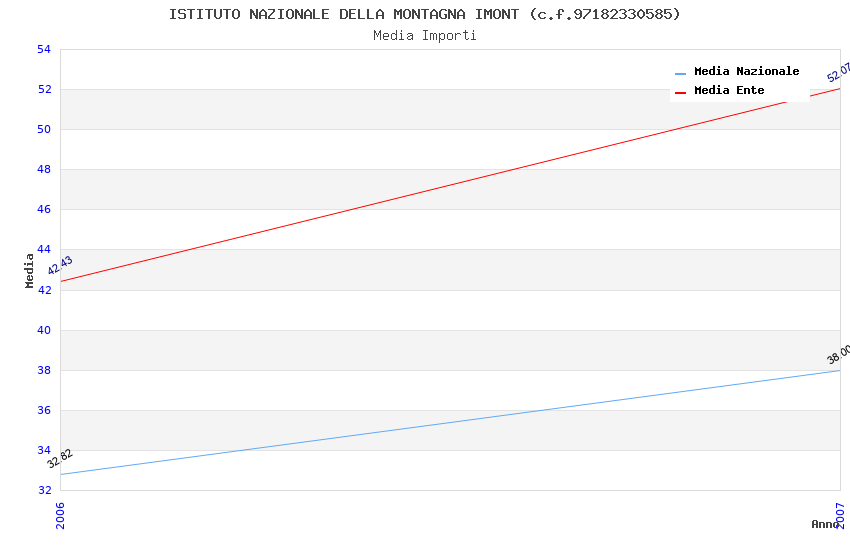Click the 2006 x-axis label
The width and height of the screenshot is (850, 550).
(60, 515)
